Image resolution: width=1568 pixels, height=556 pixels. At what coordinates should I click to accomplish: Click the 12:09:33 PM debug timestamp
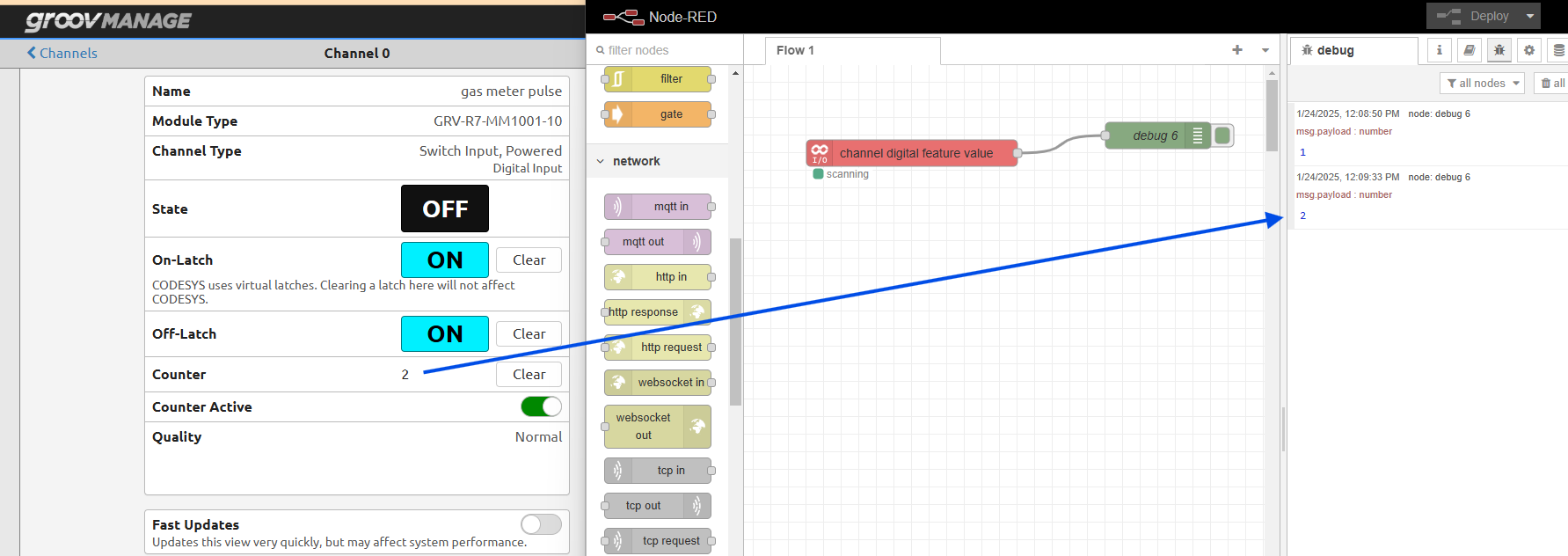[1347, 177]
